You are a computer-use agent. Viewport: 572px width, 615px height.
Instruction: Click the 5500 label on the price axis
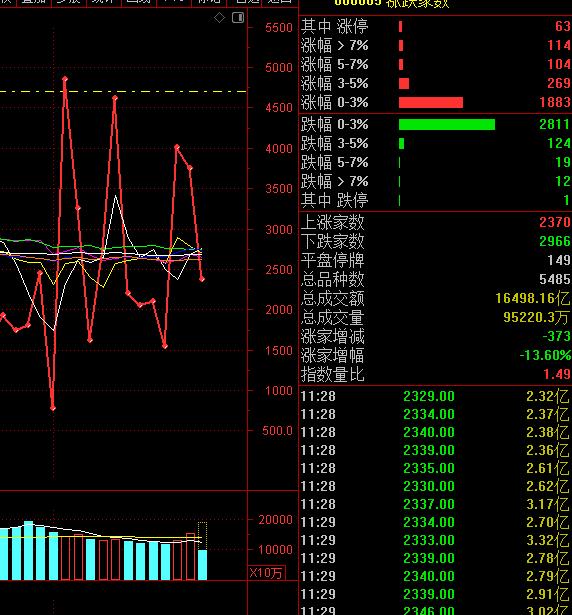pos(279,28)
